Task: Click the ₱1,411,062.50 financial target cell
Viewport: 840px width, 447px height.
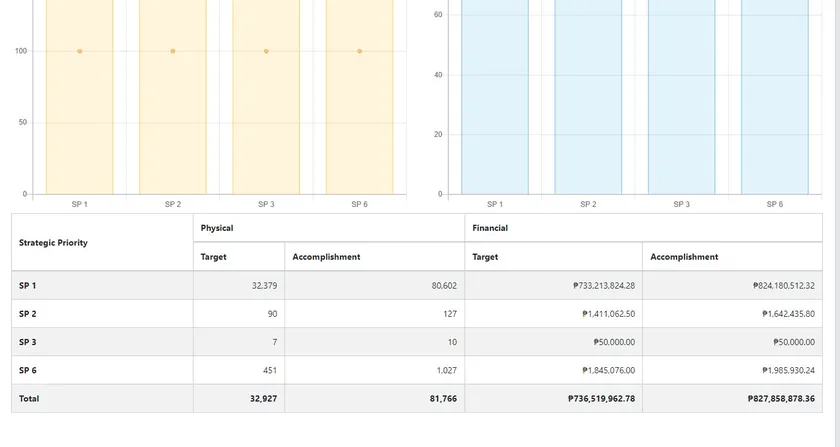Action: tap(553, 314)
